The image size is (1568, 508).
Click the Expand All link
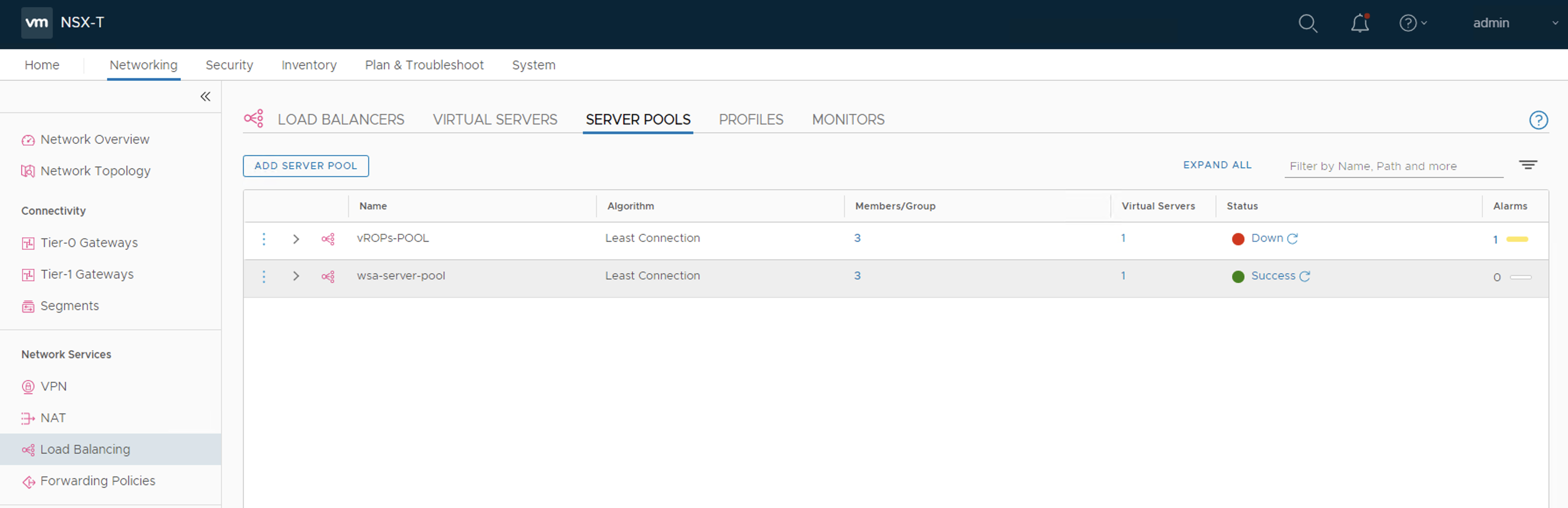tap(1217, 165)
